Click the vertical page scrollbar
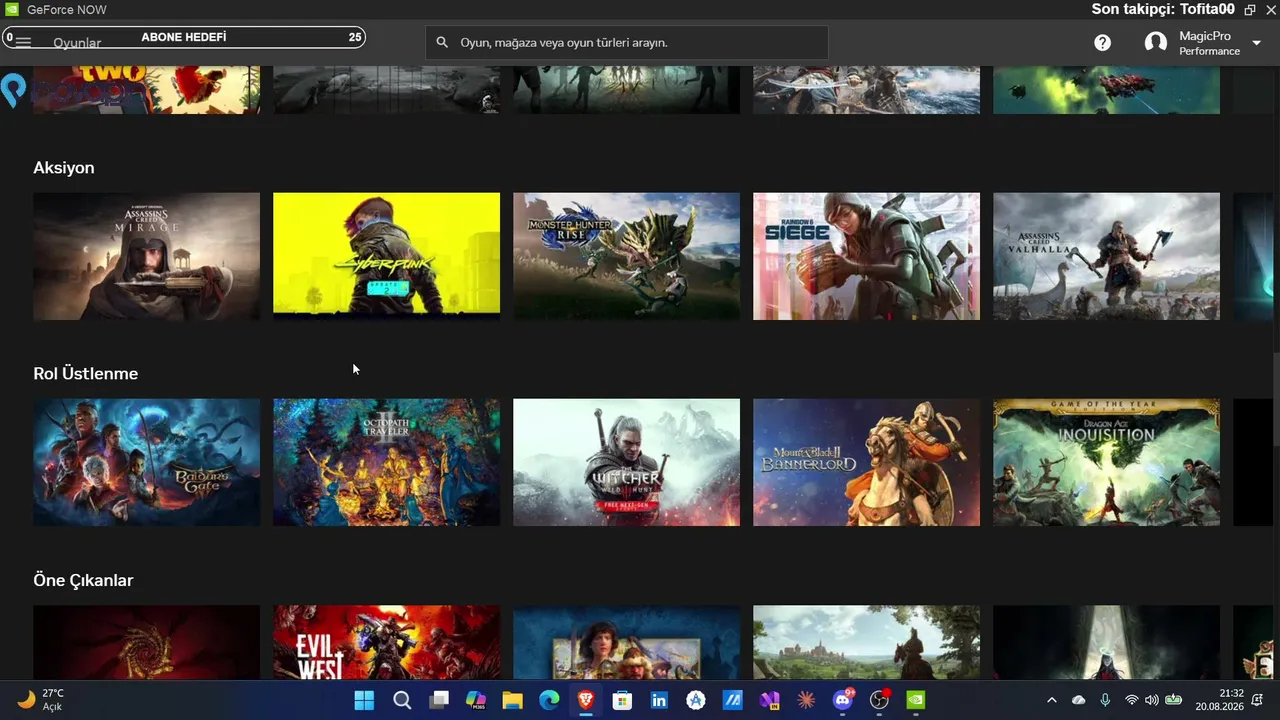 coord(1275,400)
